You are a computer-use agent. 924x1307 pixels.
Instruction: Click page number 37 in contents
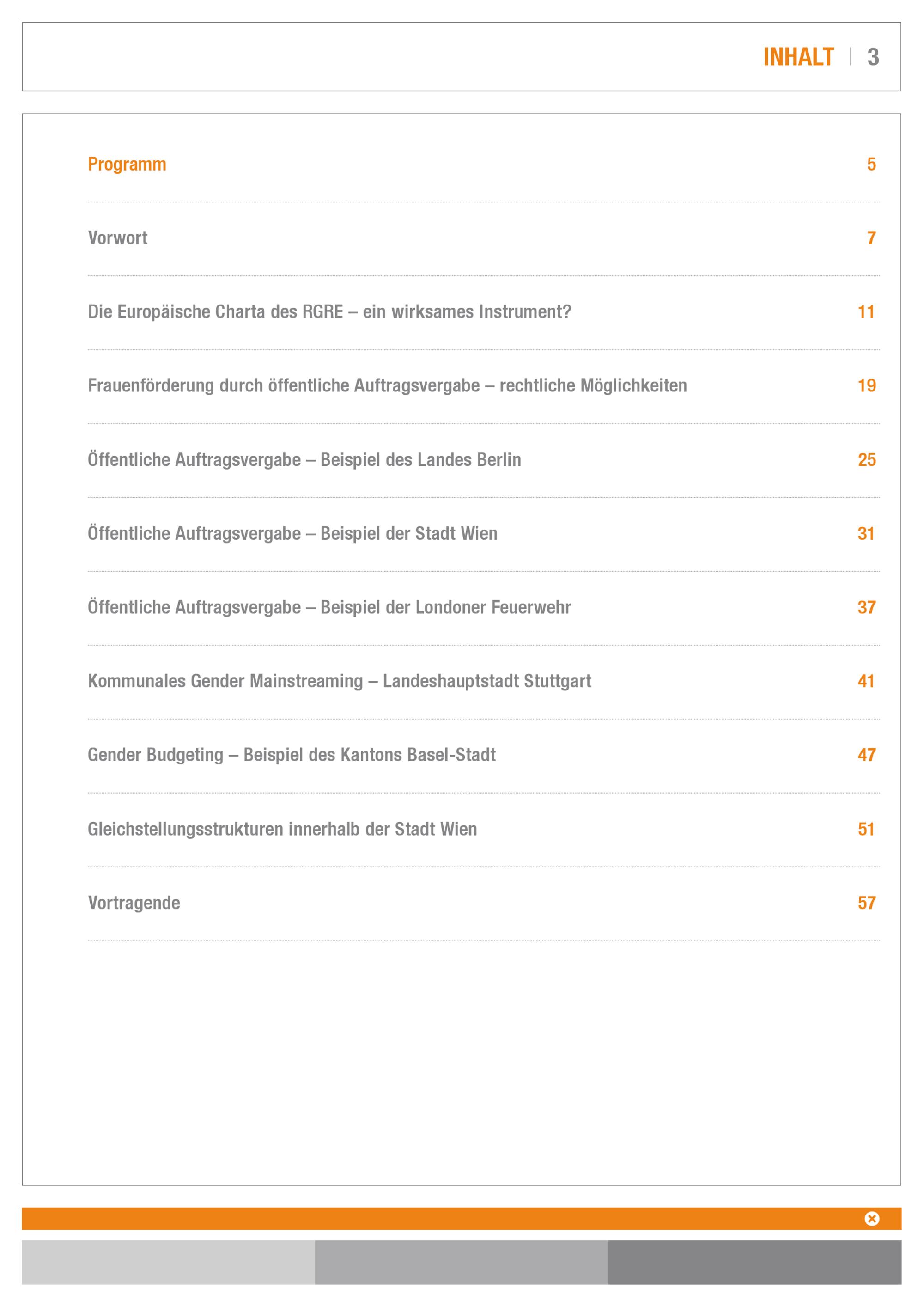pos(867,607)
